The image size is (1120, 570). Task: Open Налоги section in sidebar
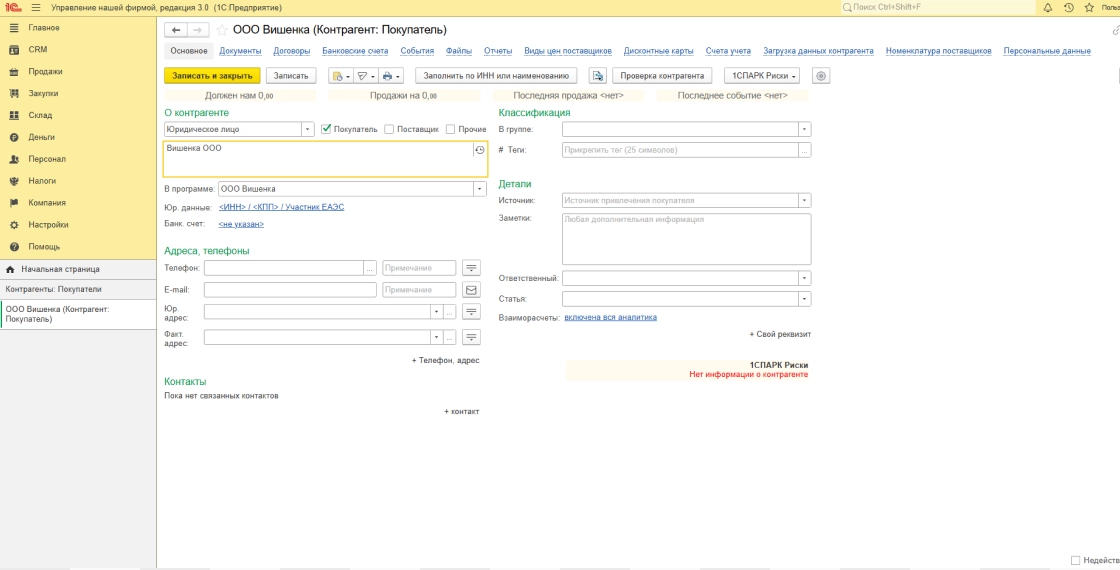[78, 181]
